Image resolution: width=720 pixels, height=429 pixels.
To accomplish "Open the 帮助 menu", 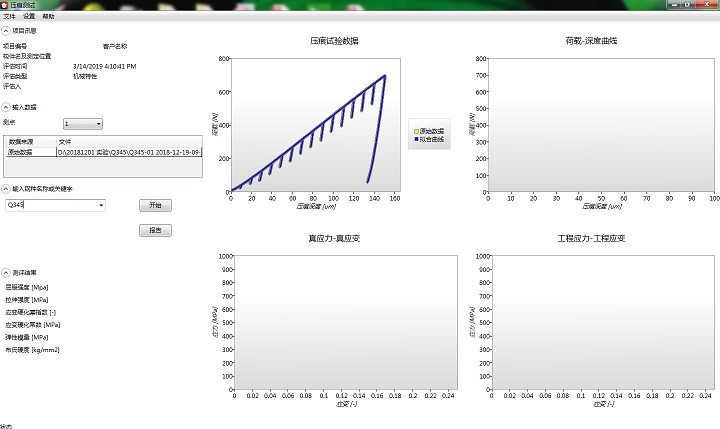I will (49, 17).
